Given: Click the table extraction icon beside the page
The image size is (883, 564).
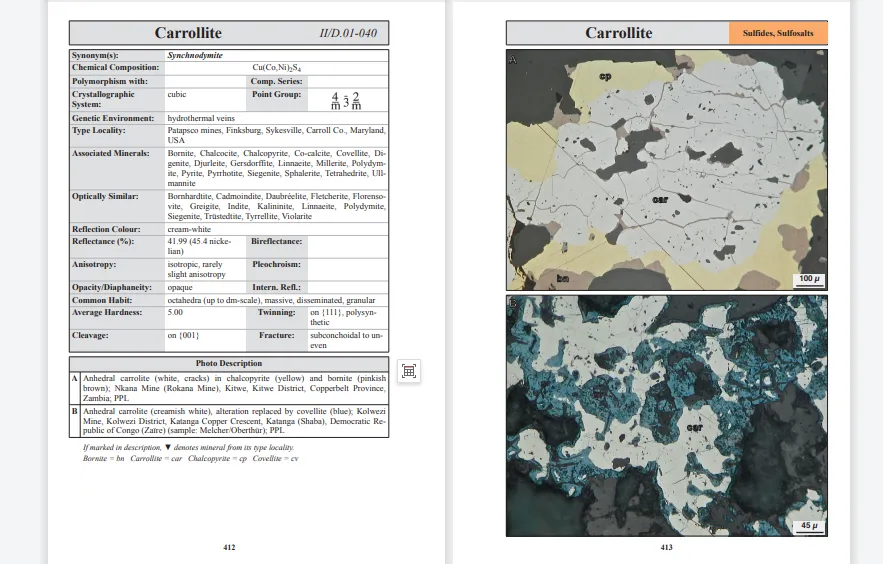Looking at the screenshot, I should pos(408,371).
